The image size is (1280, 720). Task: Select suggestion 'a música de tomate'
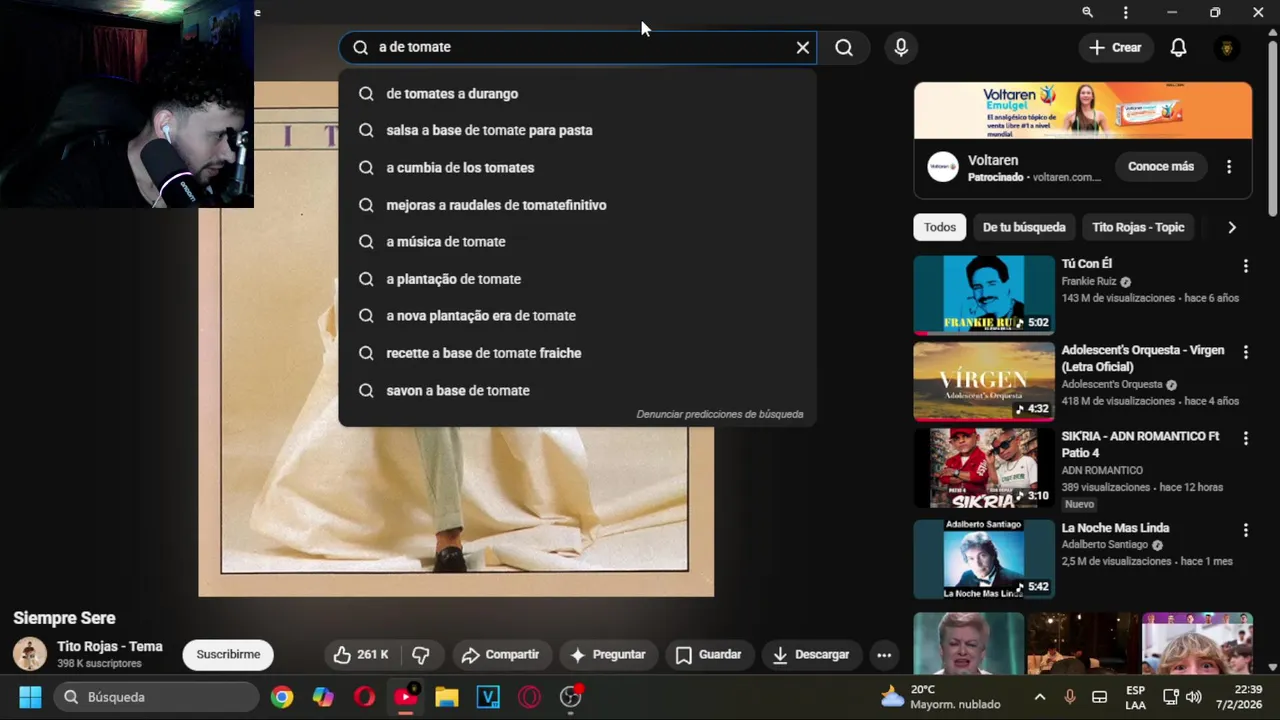[x=577, y=241]
